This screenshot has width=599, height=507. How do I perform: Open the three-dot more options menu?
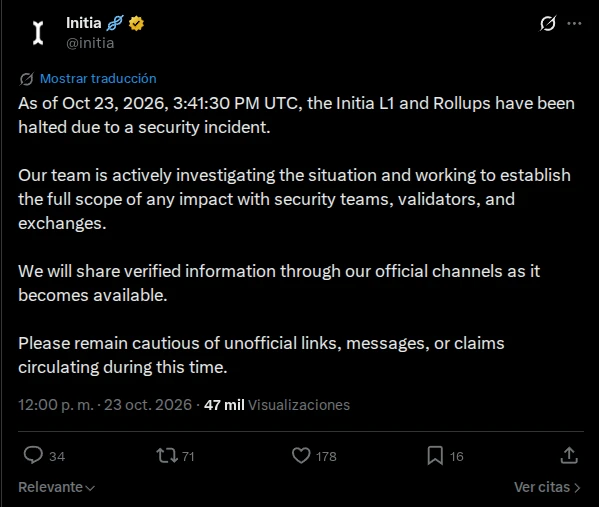click(574, 24)
